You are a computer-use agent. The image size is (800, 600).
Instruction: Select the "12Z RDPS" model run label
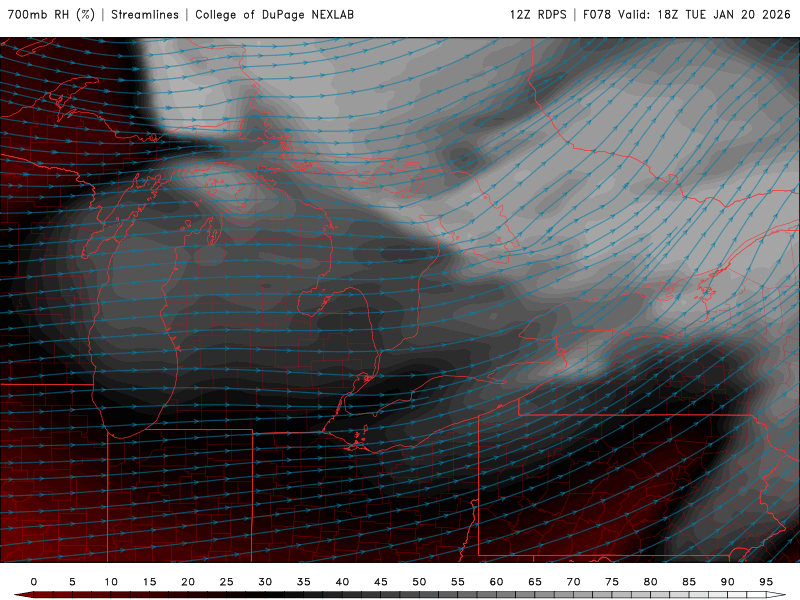pos(538,14)
